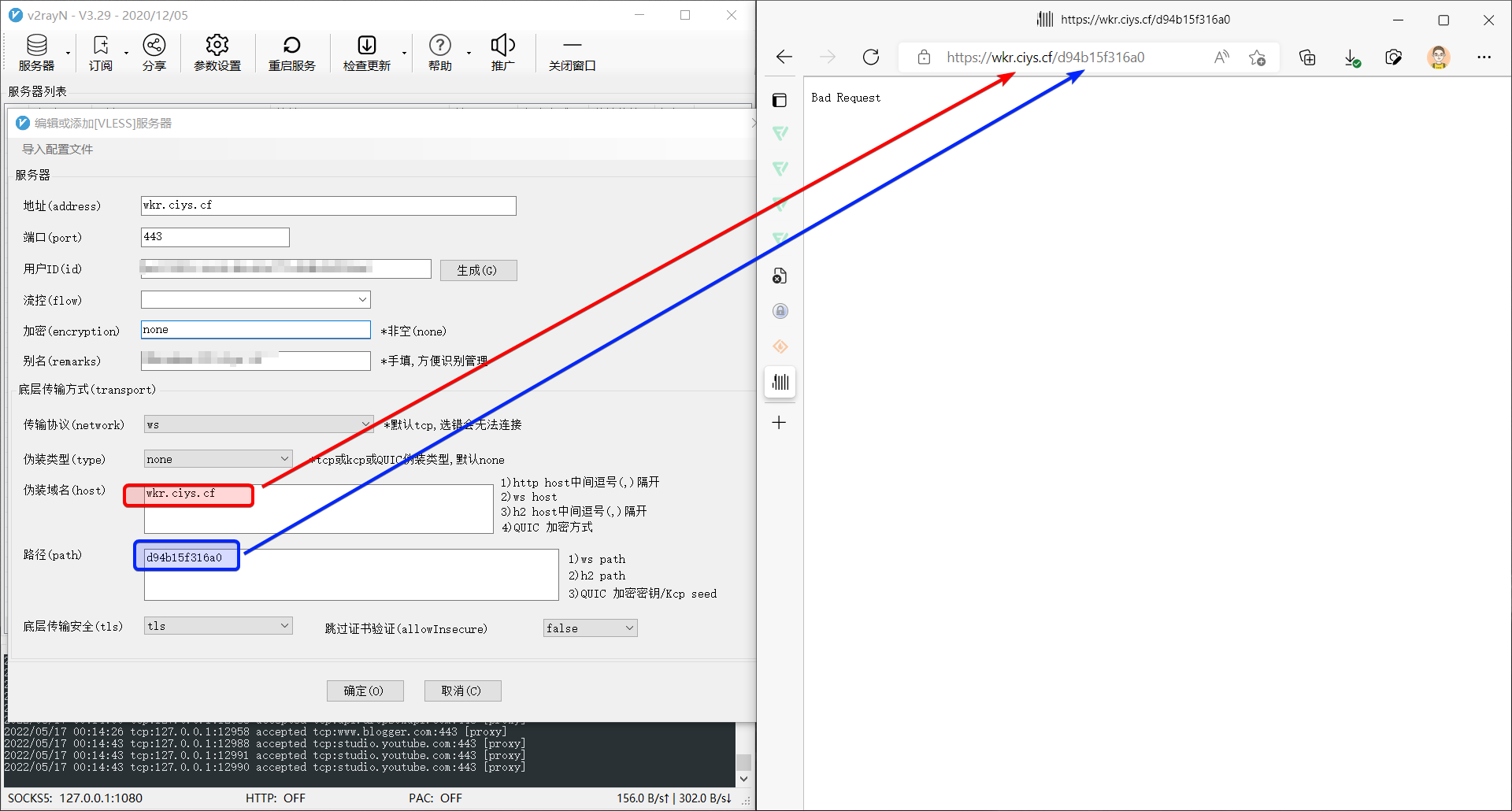Screen dimensions: 1512x811
Task: Open browser downloads icon
Action: click(x=1351, y=57)
